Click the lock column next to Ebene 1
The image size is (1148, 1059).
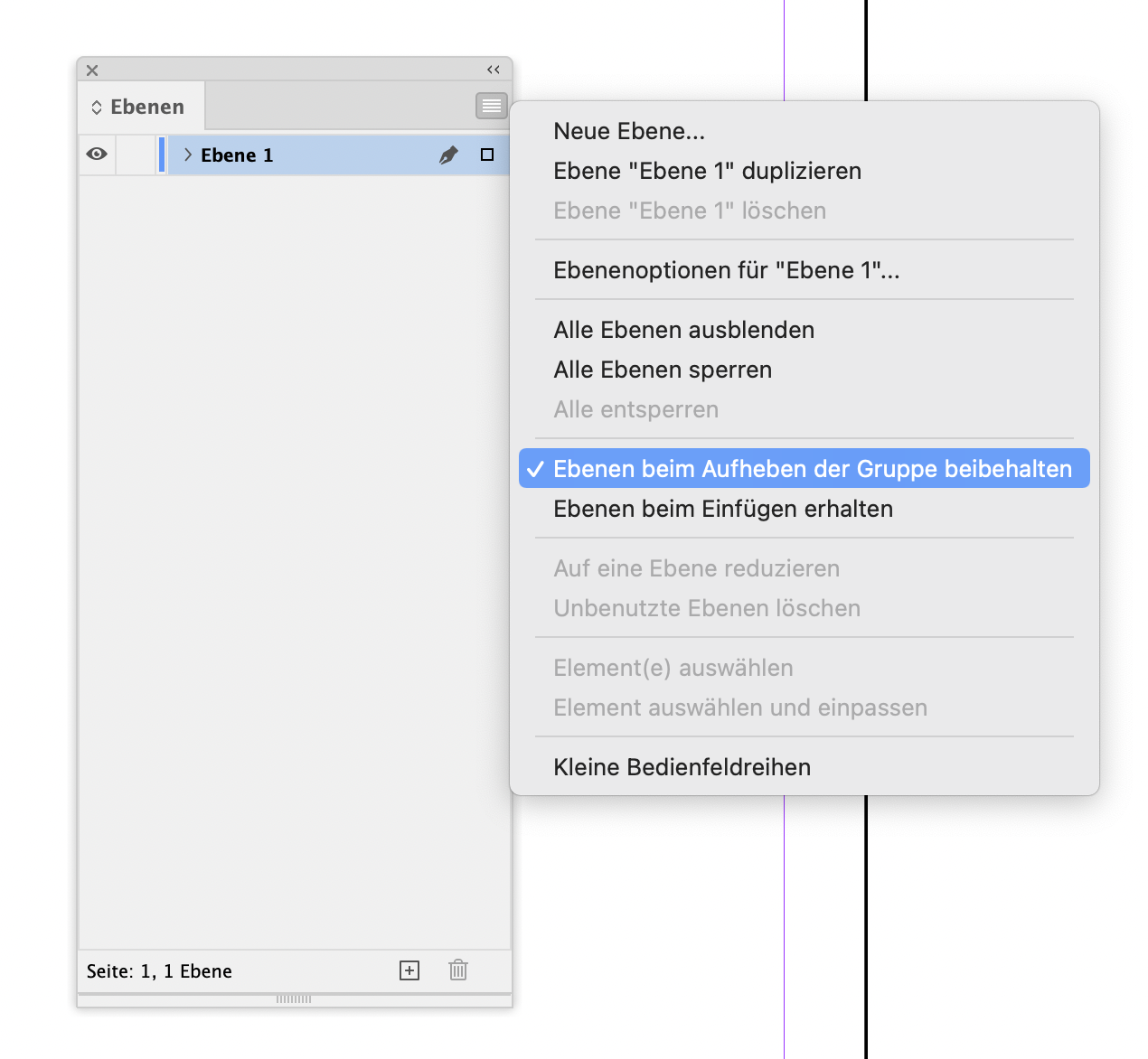point(136,155)
